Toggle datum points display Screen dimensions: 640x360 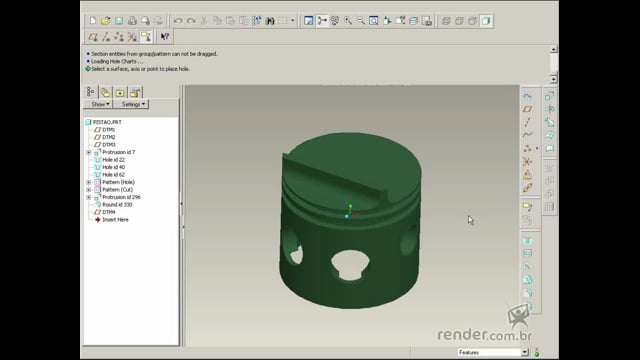pyautogui.click(x=119, y=37)
